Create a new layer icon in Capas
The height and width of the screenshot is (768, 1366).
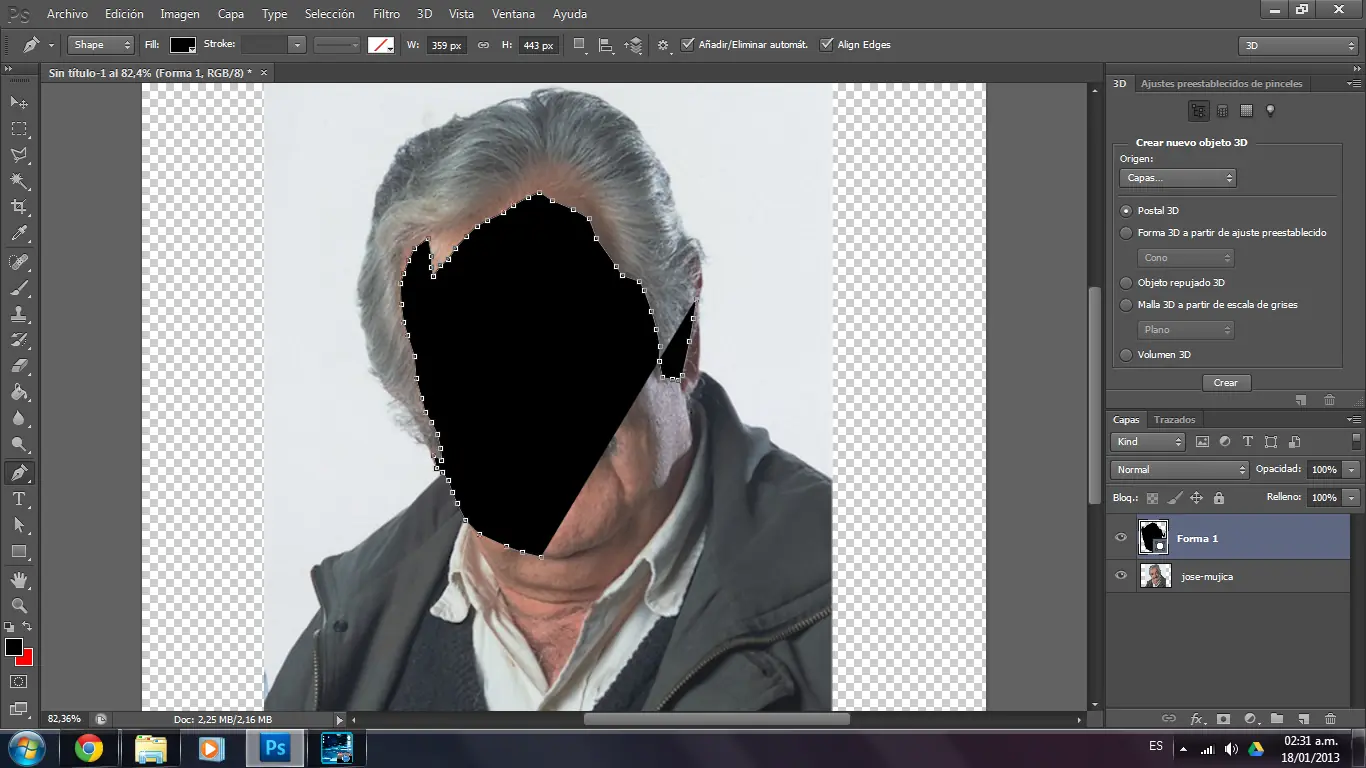coord(1303,719)
